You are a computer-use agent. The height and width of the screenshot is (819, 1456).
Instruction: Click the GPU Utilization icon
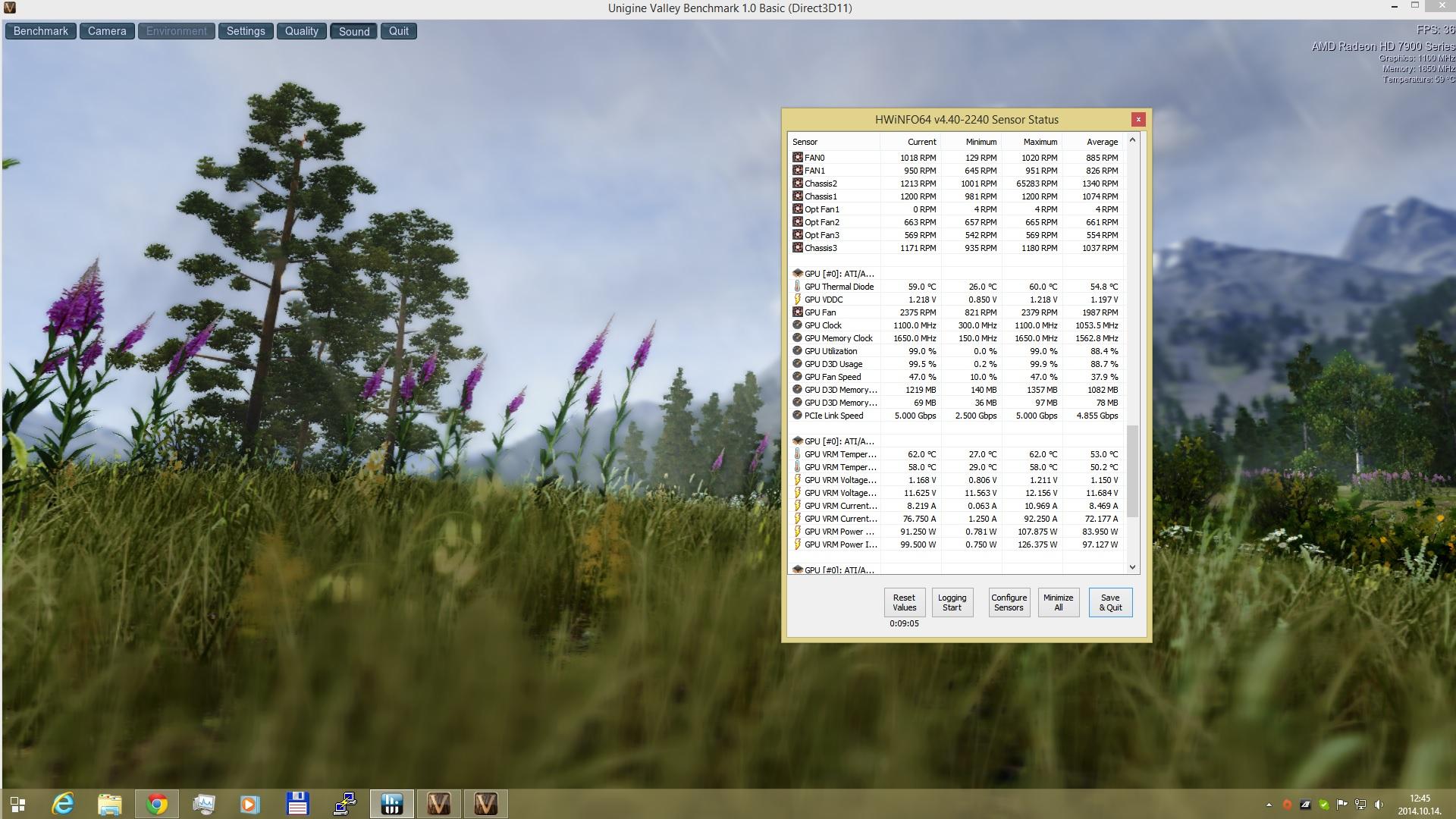797,350
